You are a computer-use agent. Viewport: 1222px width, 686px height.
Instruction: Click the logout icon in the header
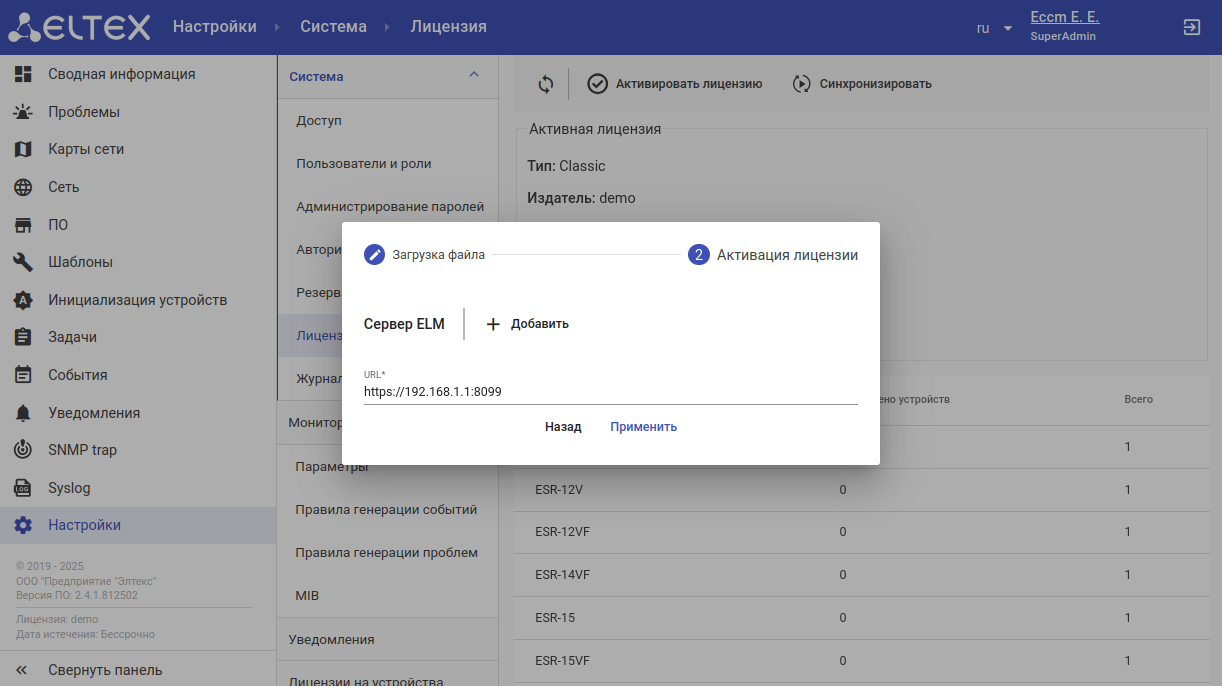pos(1191,27)
